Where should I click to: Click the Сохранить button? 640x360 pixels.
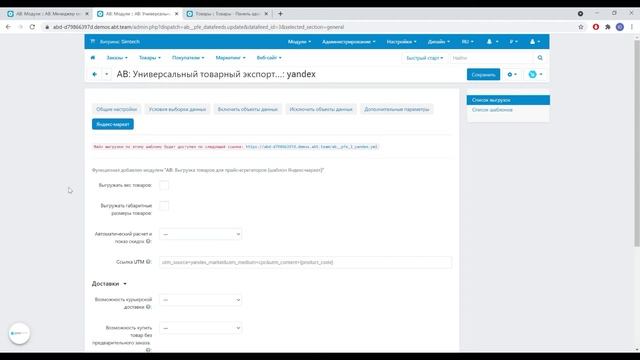click(483, 74)
